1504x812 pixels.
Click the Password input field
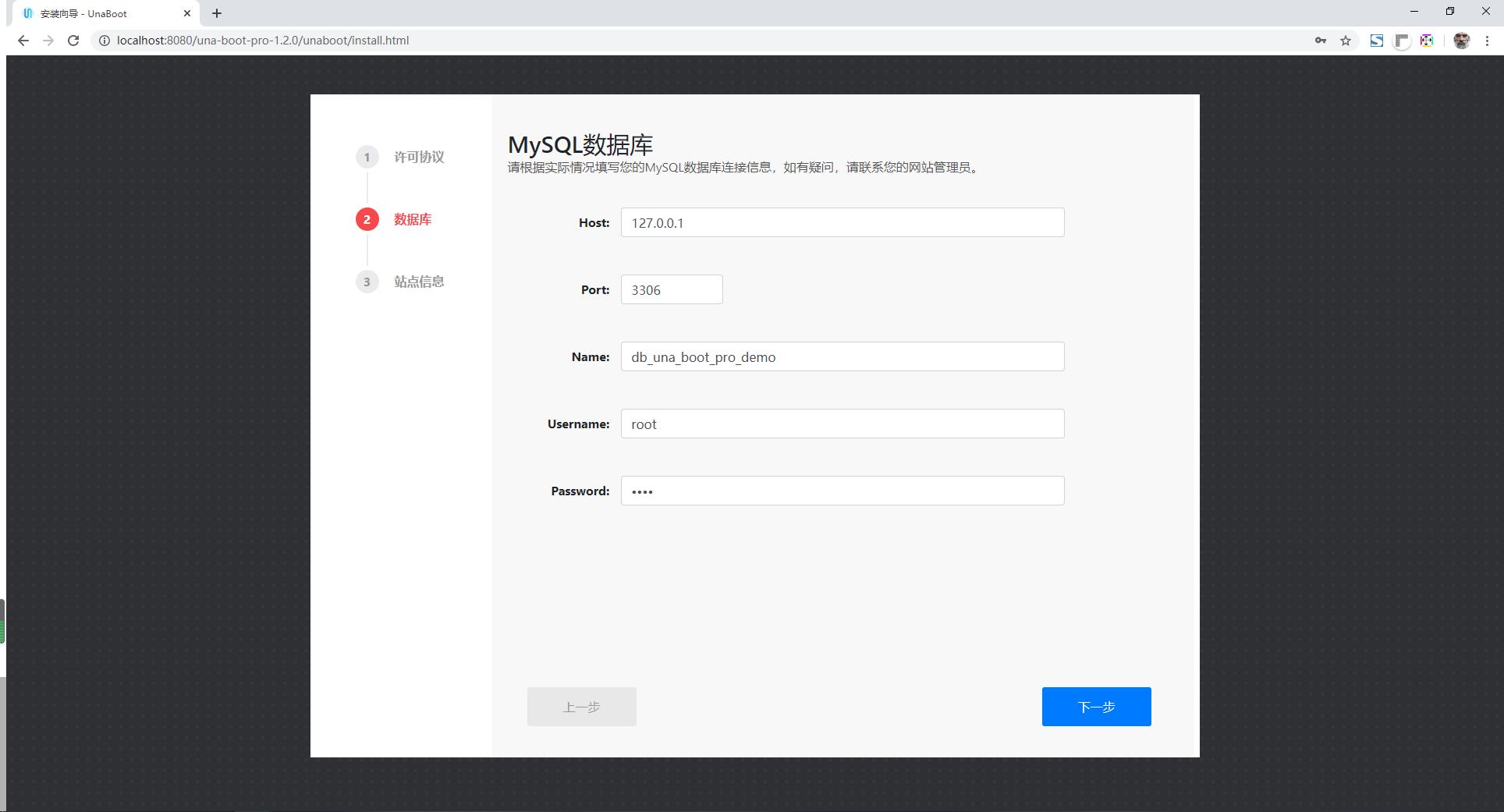[842, 491]
